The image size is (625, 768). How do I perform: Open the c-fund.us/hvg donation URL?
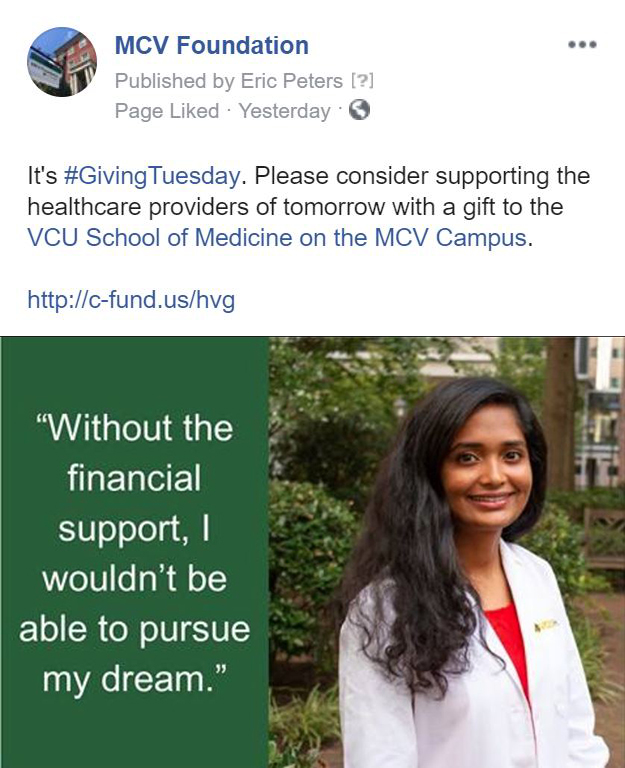click(x=131, y=300)
